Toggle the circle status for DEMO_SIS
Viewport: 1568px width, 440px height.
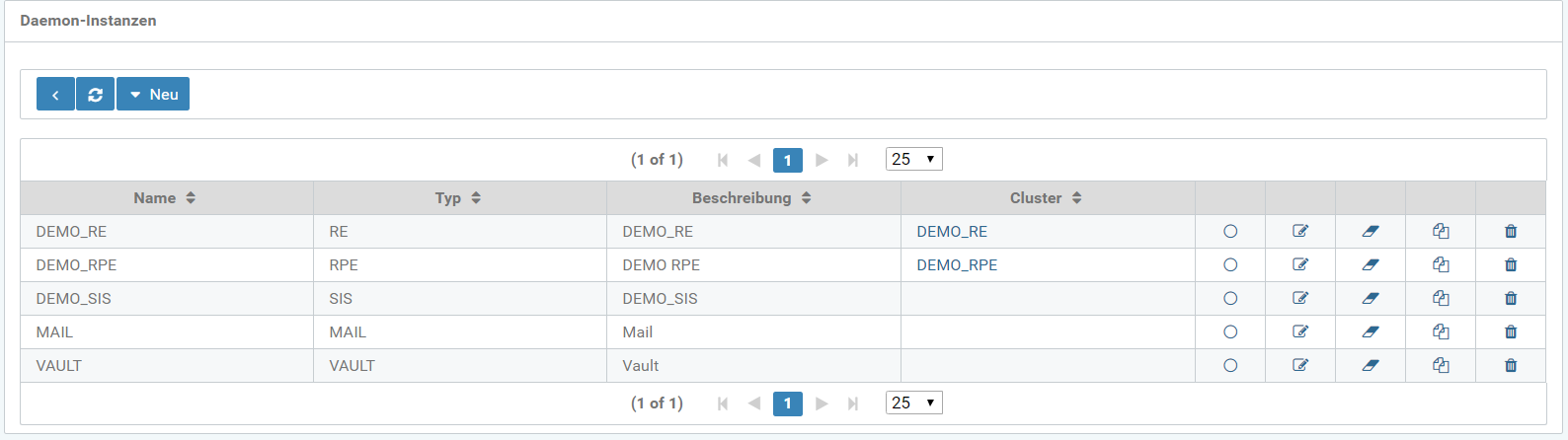(x=1229, y=299)
